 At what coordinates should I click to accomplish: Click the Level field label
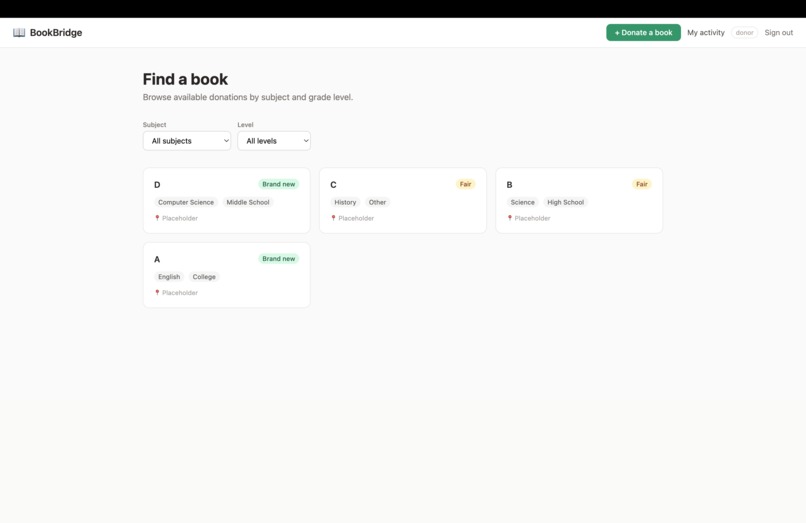[245, 124]
